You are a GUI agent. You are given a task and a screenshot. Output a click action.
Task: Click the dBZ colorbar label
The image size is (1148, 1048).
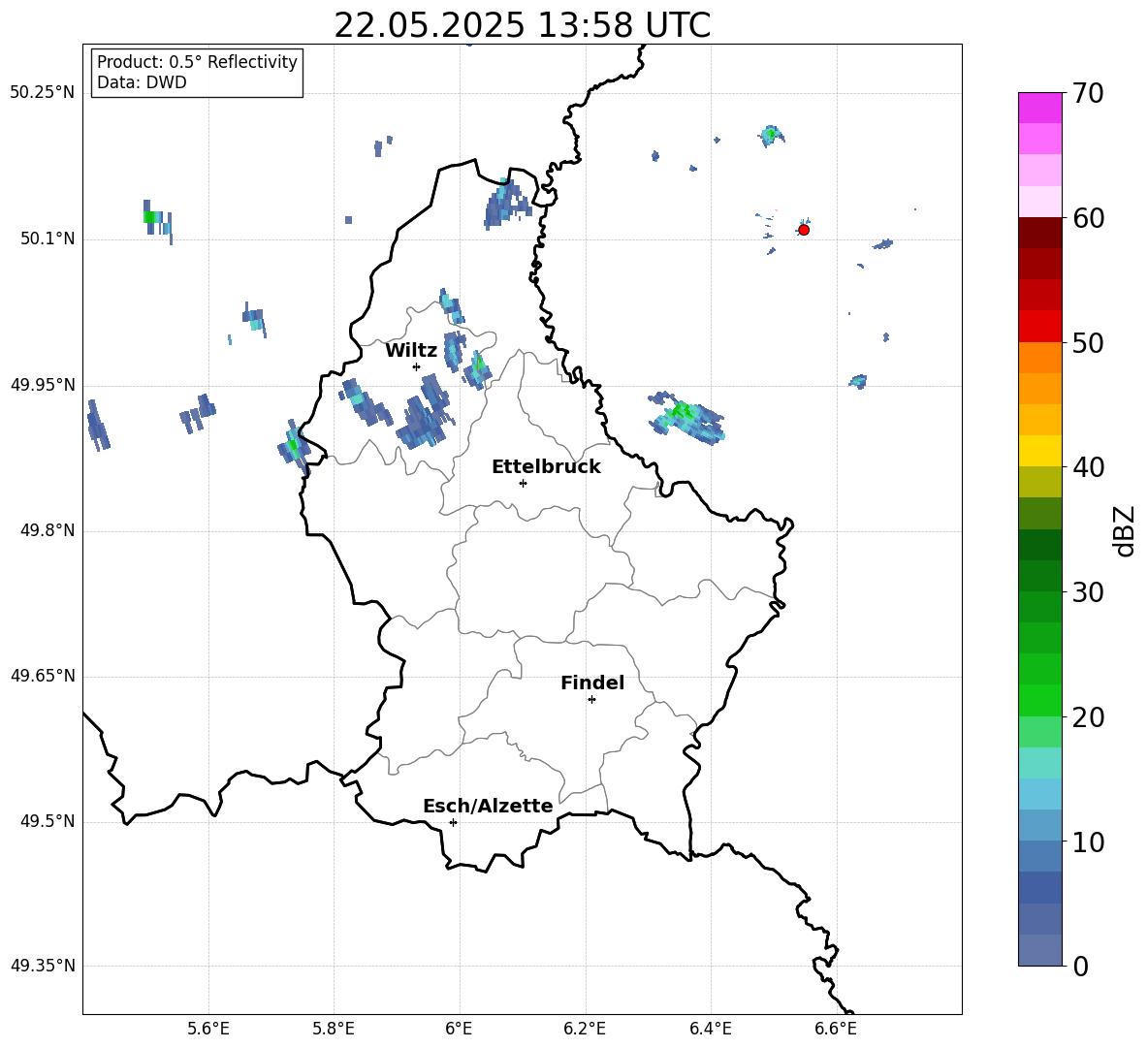[1125, 531]
